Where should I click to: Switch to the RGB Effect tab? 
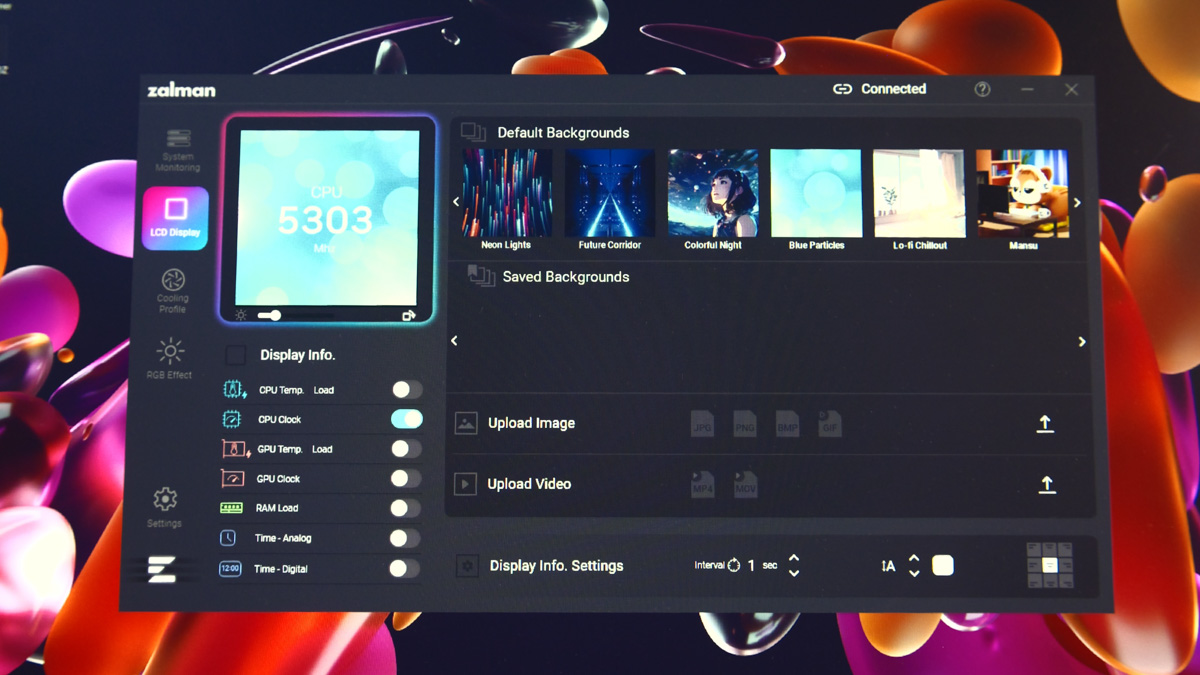coord(170,358)
